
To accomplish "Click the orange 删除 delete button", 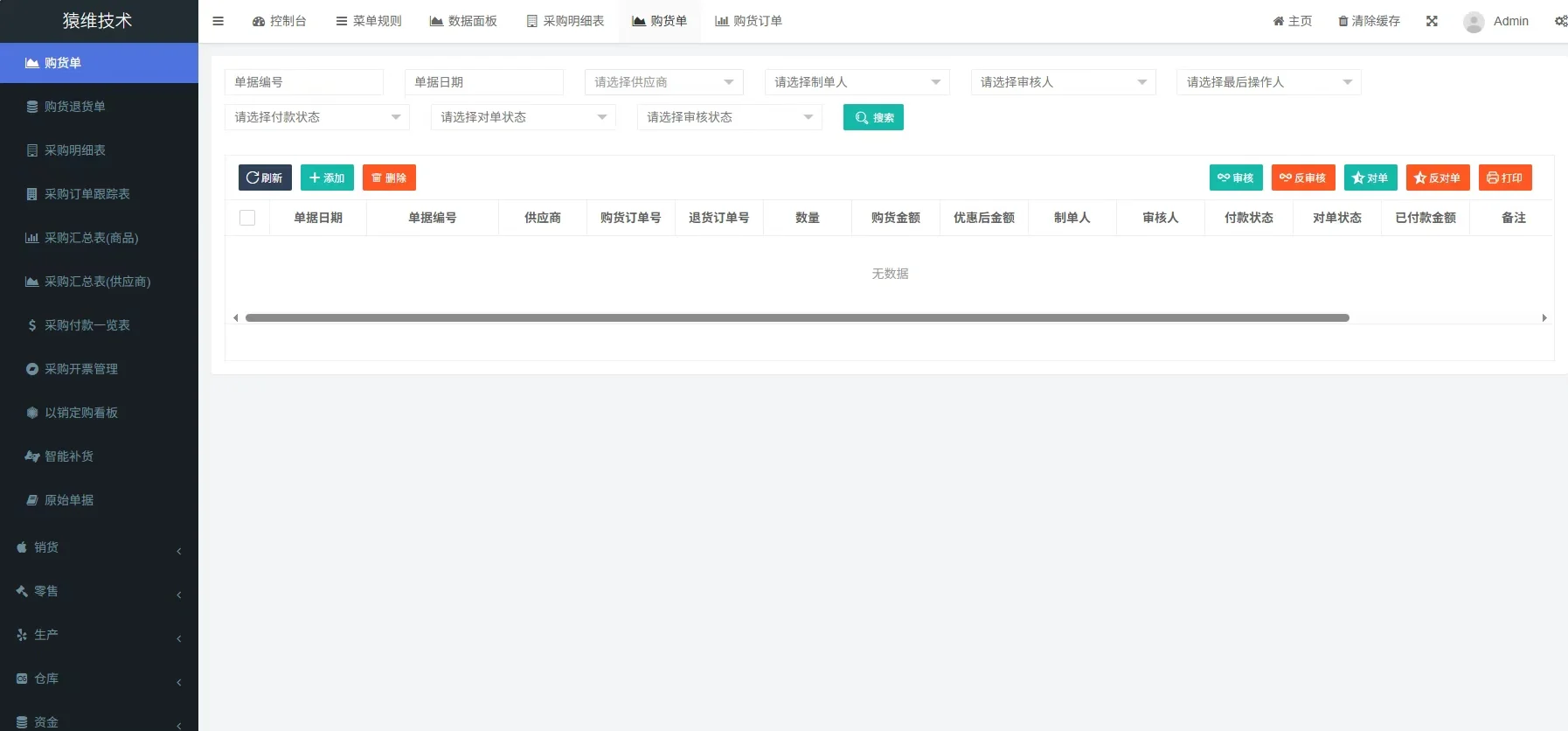I will 389,178.
